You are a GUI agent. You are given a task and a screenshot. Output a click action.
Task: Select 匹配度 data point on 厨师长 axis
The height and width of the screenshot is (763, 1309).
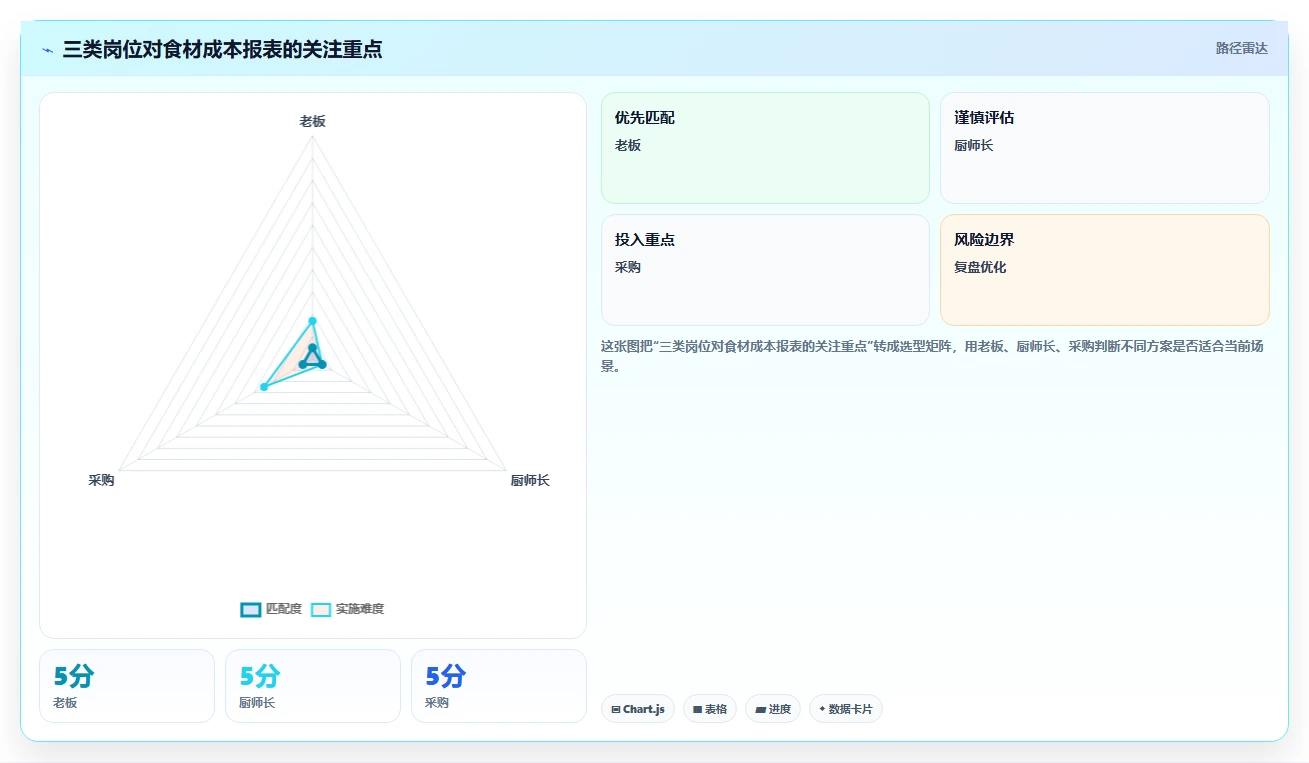322,364
